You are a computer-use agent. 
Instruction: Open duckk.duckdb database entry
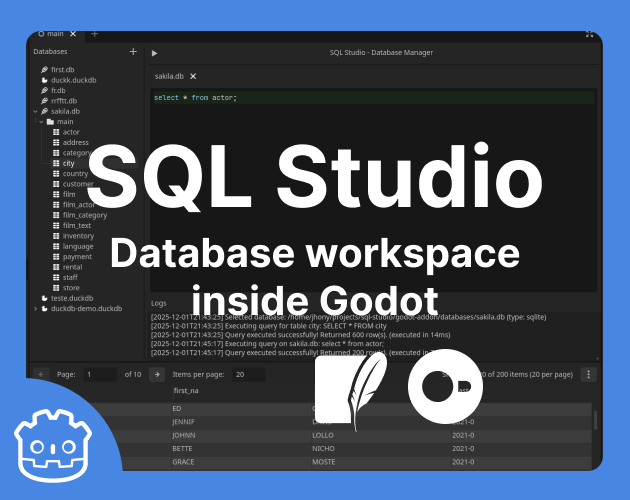[x=74, y=80]
